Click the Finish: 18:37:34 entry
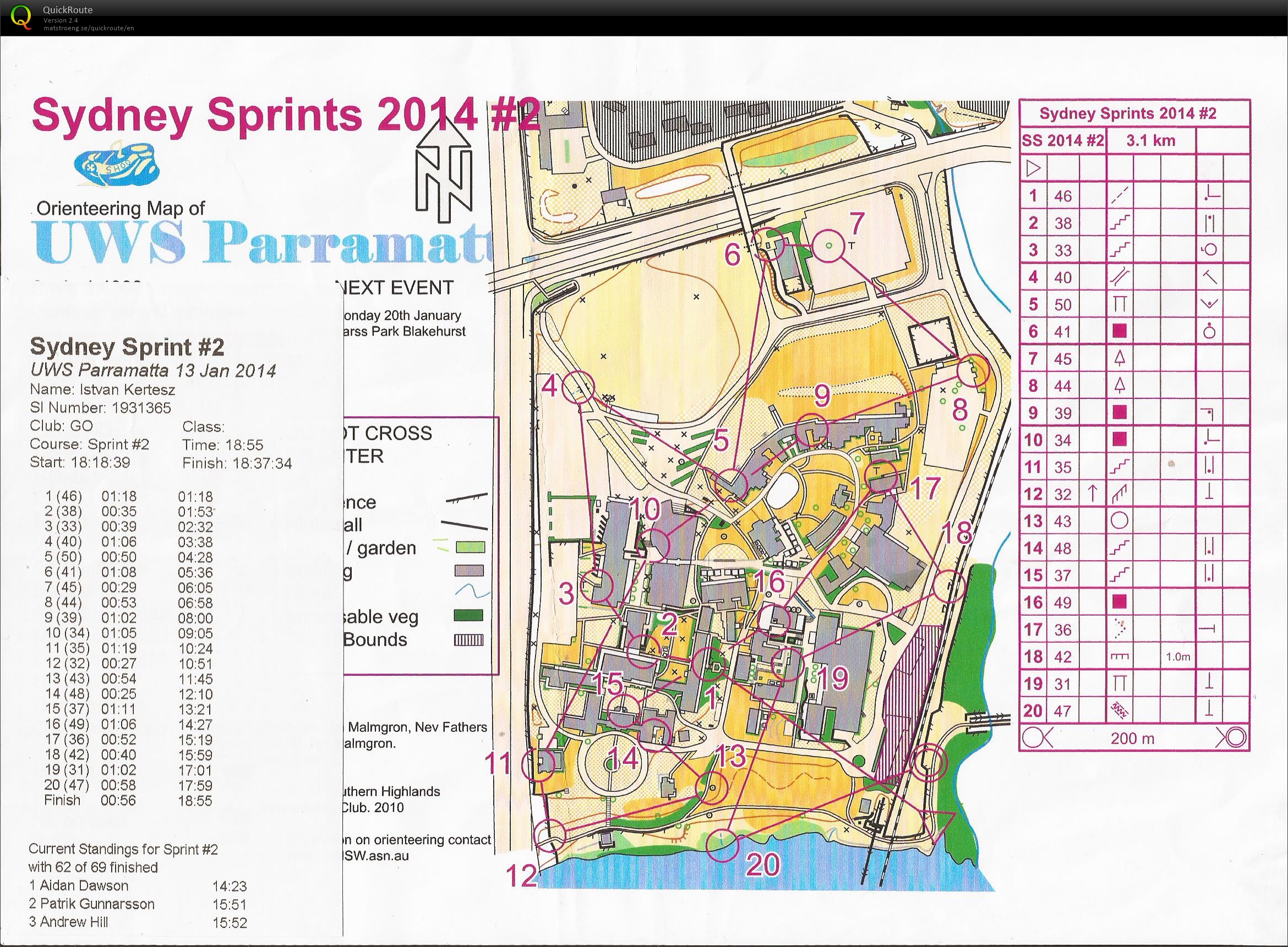The image size is (1288, 947). point(237,462)
